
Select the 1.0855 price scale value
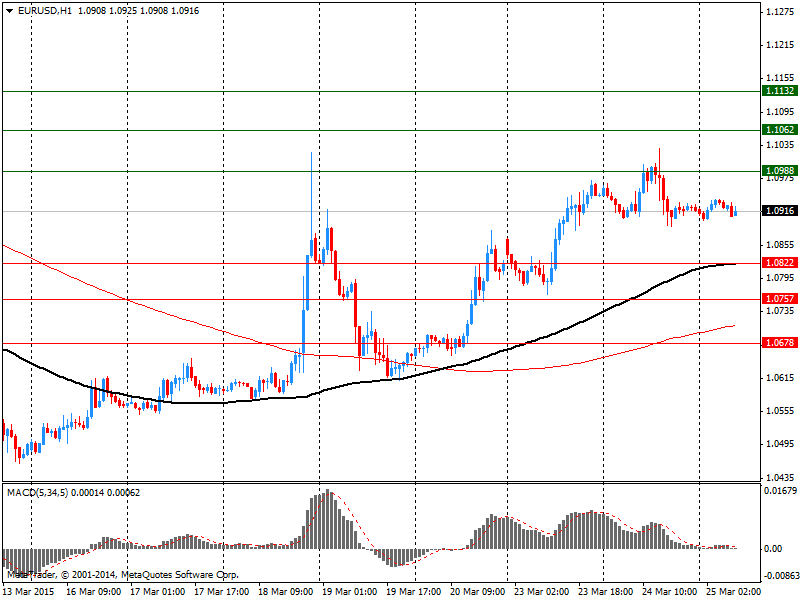click(x=781, y=245)
